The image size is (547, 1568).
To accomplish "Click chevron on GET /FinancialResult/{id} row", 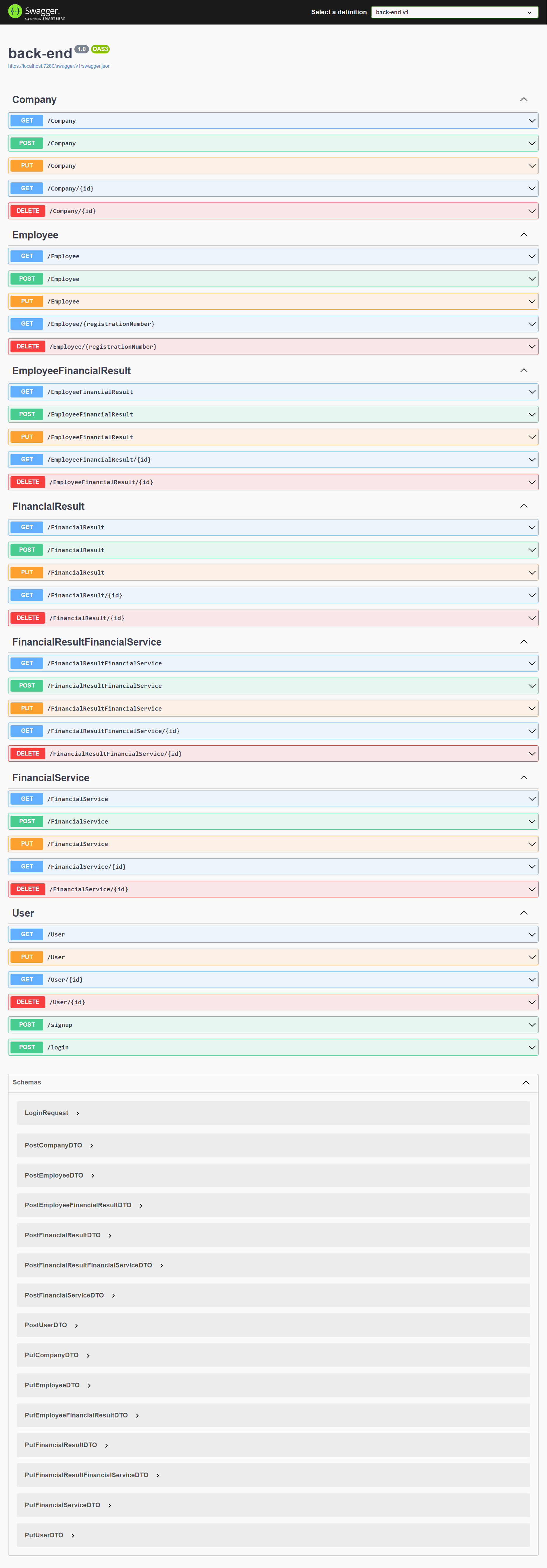I will click(x=532, y=595).
